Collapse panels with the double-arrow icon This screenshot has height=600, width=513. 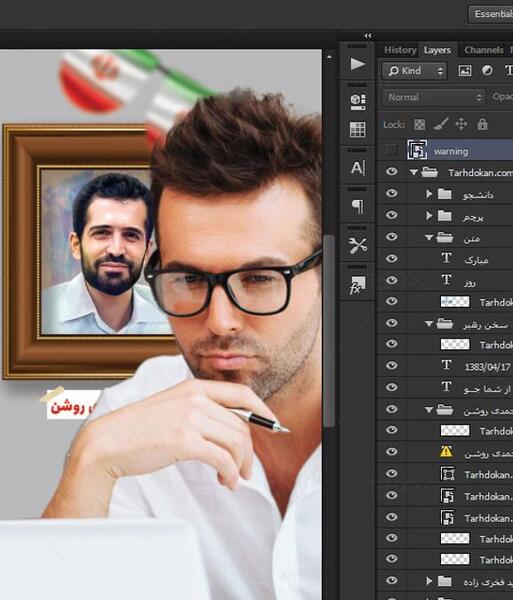[368, 36]
